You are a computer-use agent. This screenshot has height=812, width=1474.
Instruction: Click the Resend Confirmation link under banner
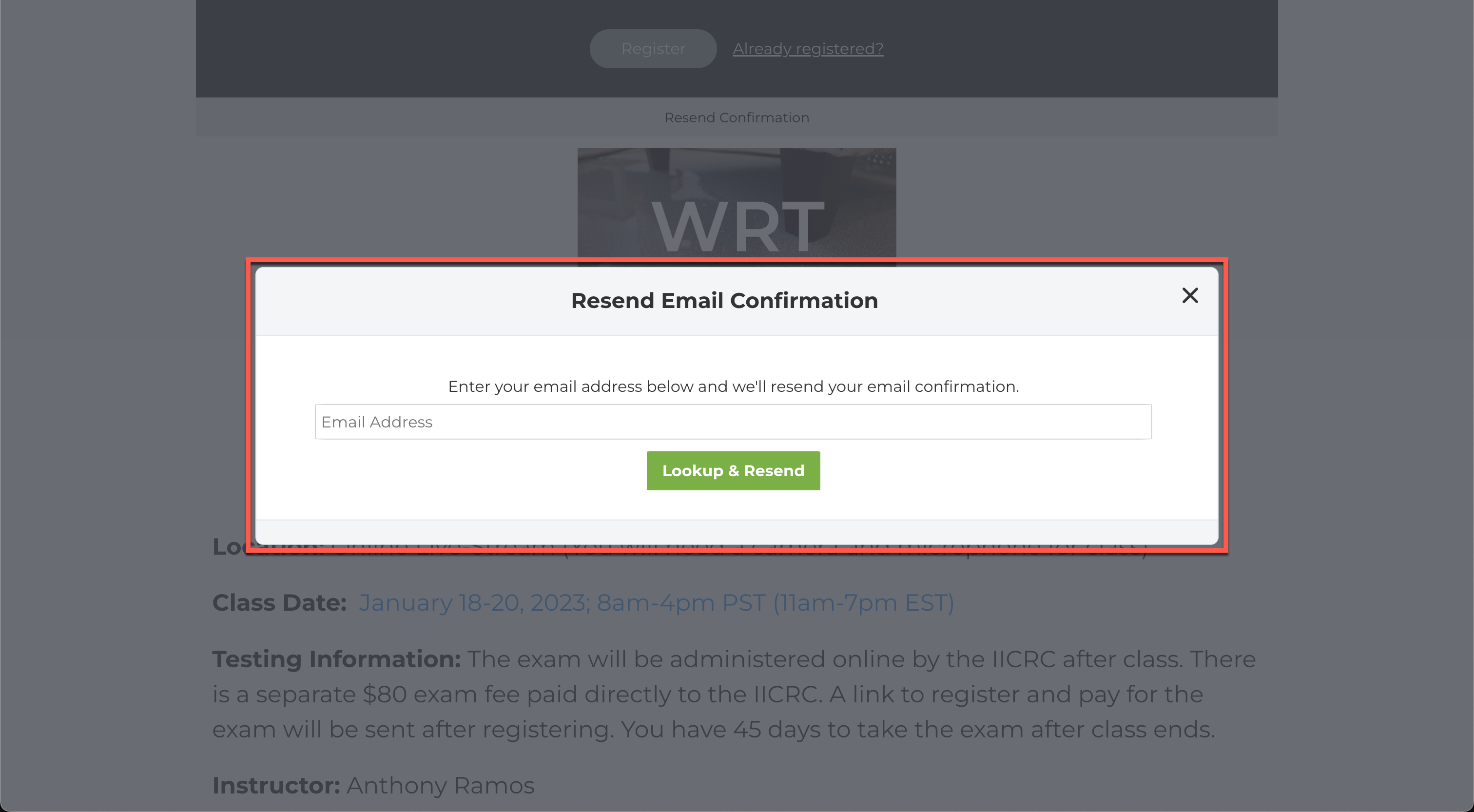(x=736, y=118)
